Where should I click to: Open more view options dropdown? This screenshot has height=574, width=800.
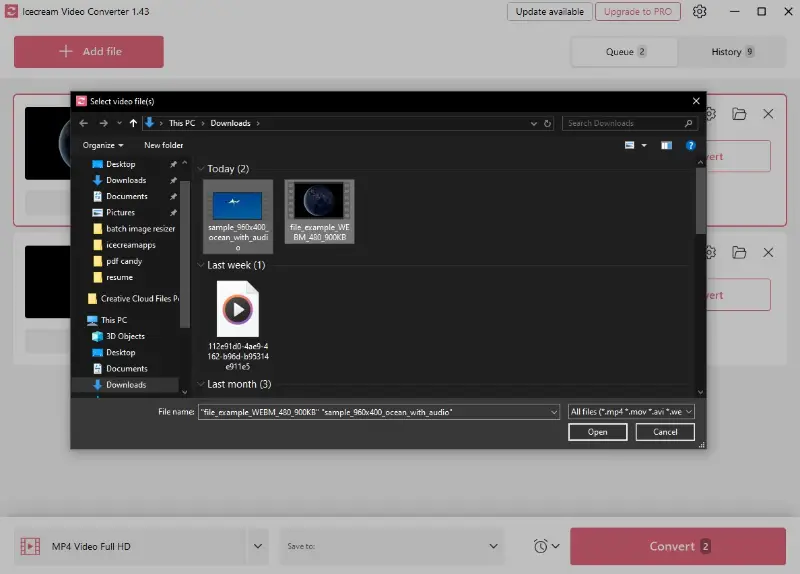644,145
